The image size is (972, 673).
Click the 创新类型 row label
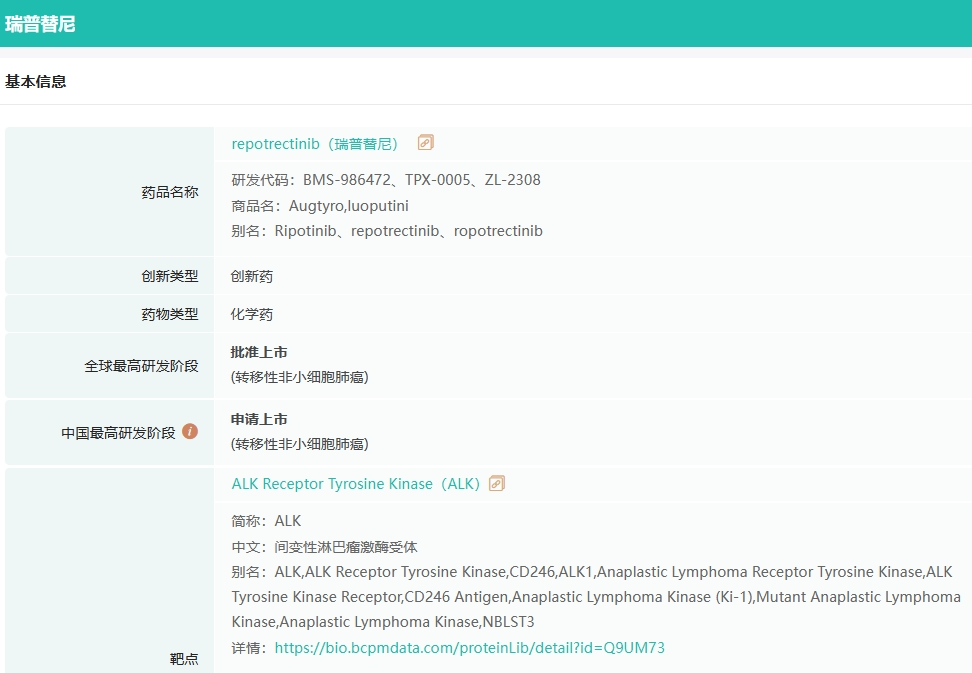pyautogui.click(x=170, y=276)
